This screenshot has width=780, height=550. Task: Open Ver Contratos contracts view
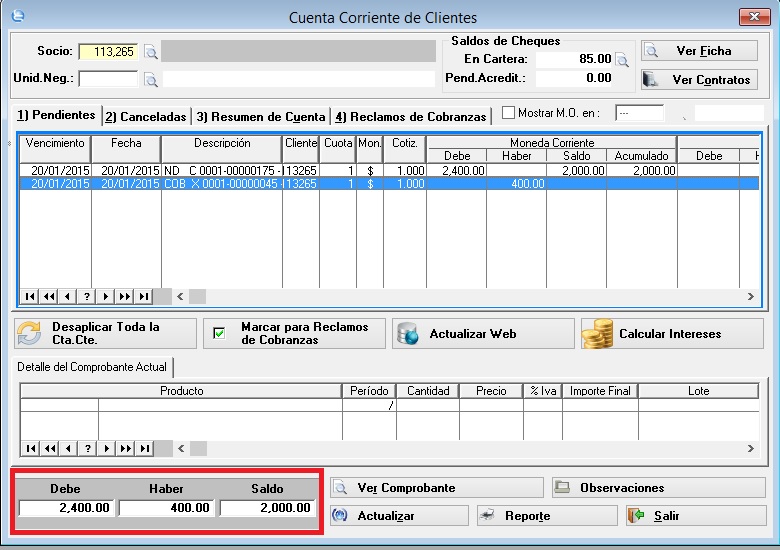click(699, 79)
